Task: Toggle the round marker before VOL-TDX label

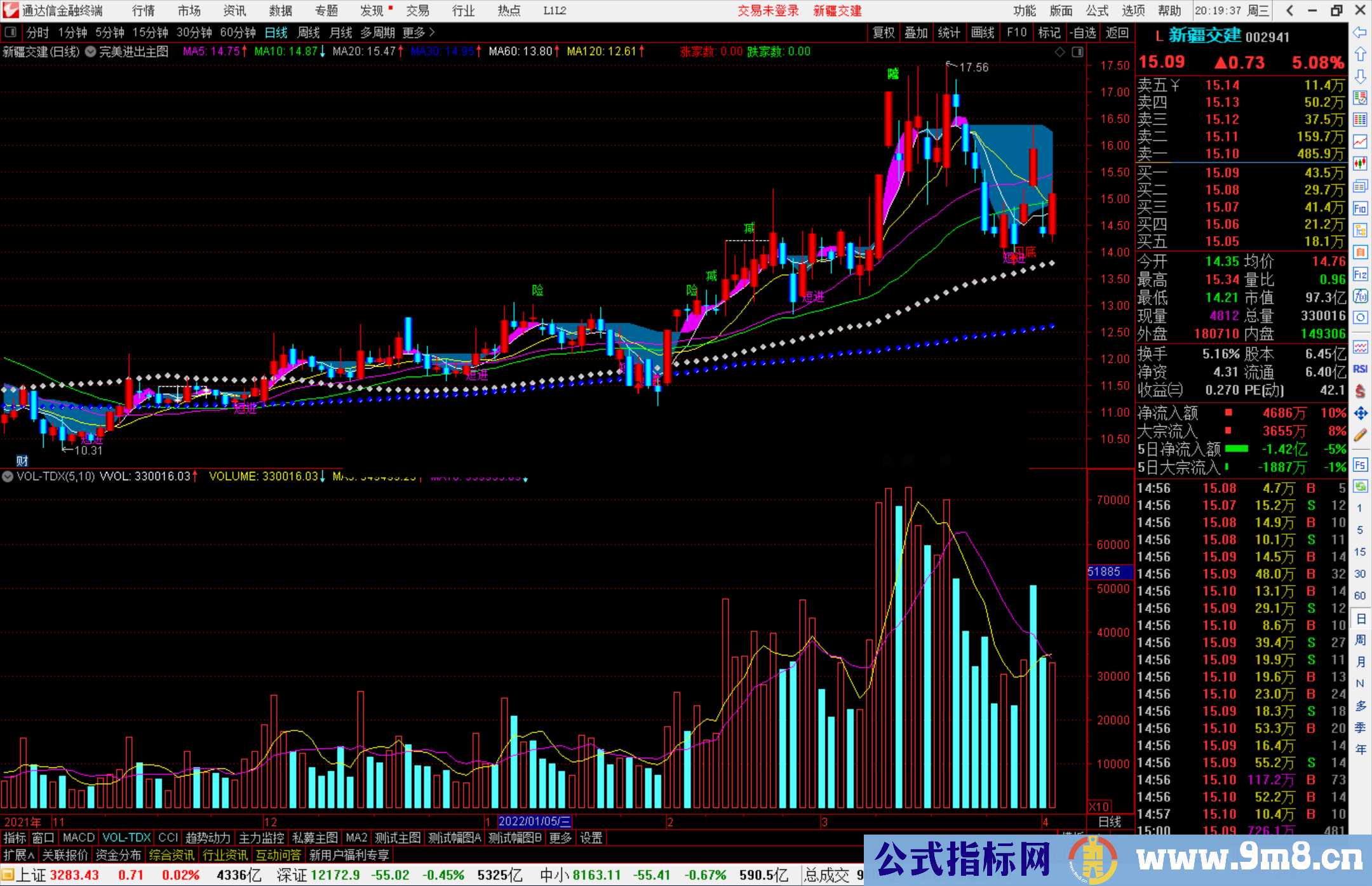Action: click(x=8, y=476)
